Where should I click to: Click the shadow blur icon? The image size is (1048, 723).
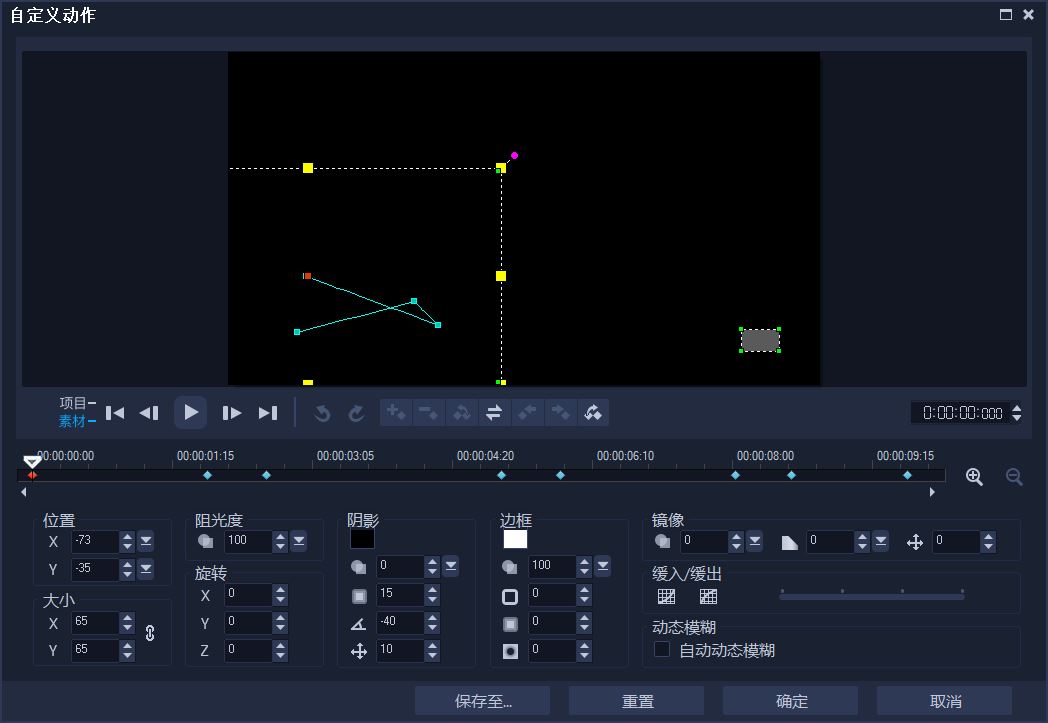pos(359,595)
